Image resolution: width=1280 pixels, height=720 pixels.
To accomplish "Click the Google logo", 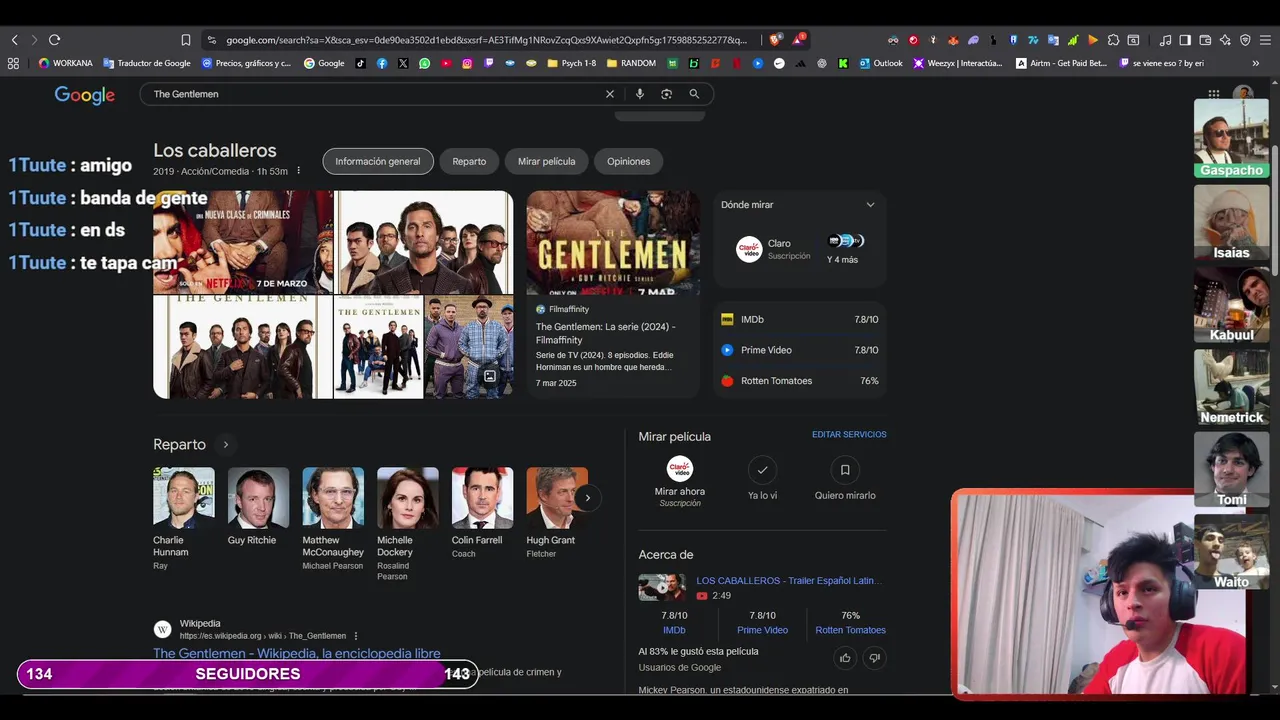I will point(85,95).
